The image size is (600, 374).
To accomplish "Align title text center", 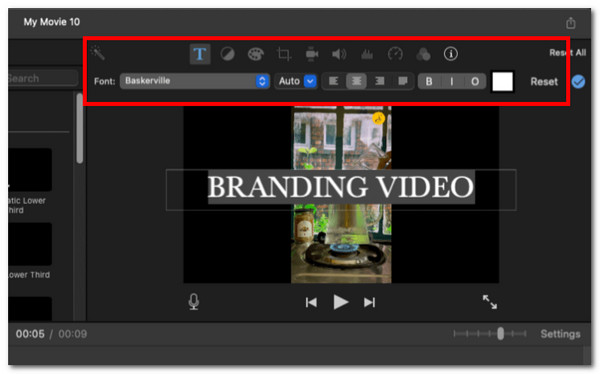I will click(x=356, y=81).
